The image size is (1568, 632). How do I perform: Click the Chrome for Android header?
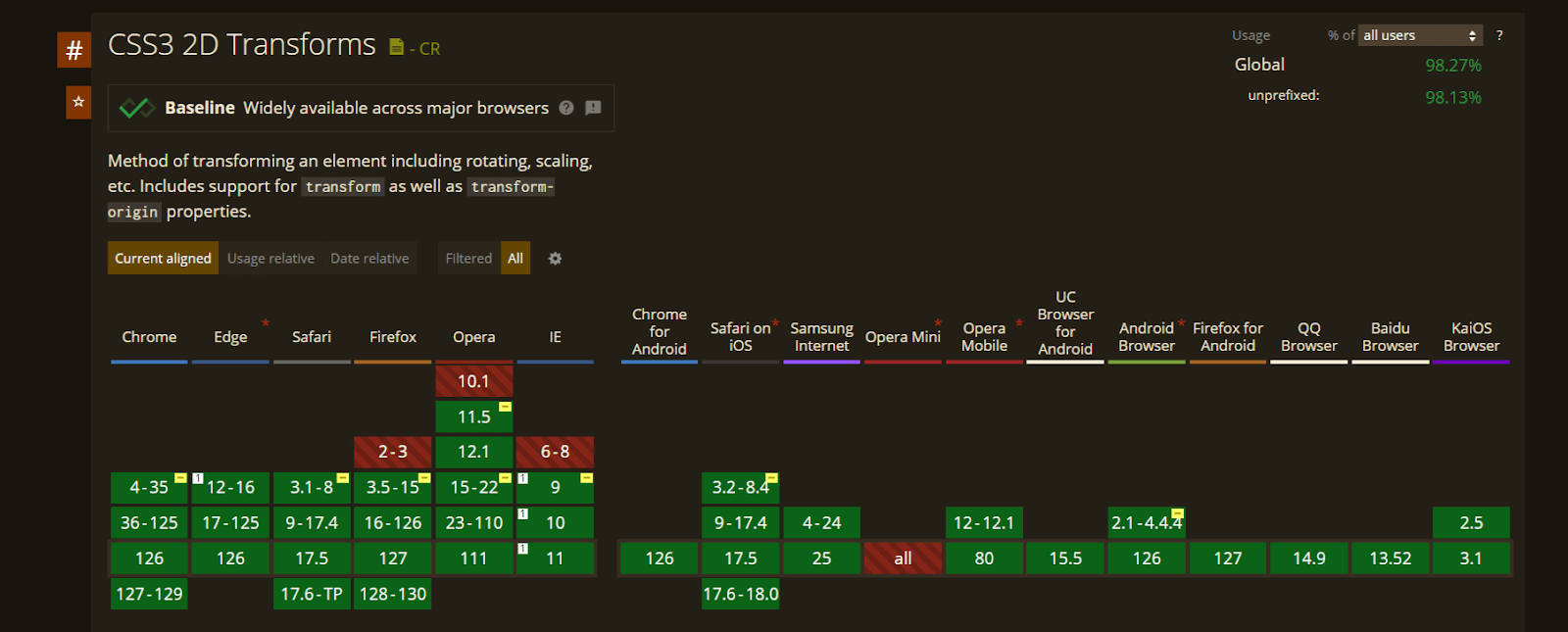660,331
